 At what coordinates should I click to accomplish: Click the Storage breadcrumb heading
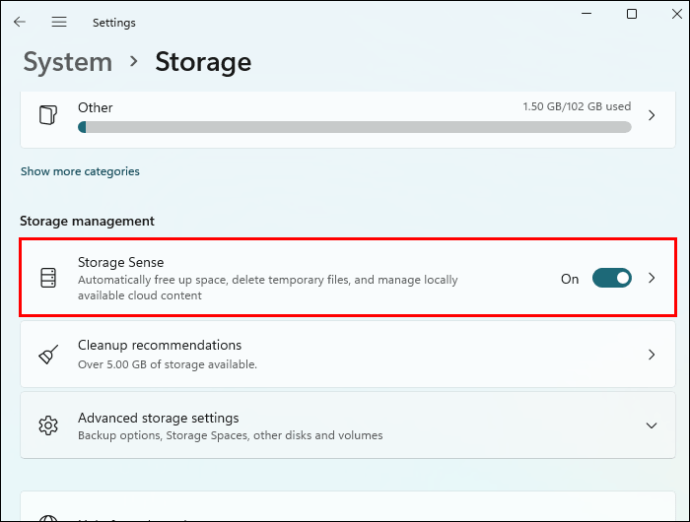click(x=203, y=62)
